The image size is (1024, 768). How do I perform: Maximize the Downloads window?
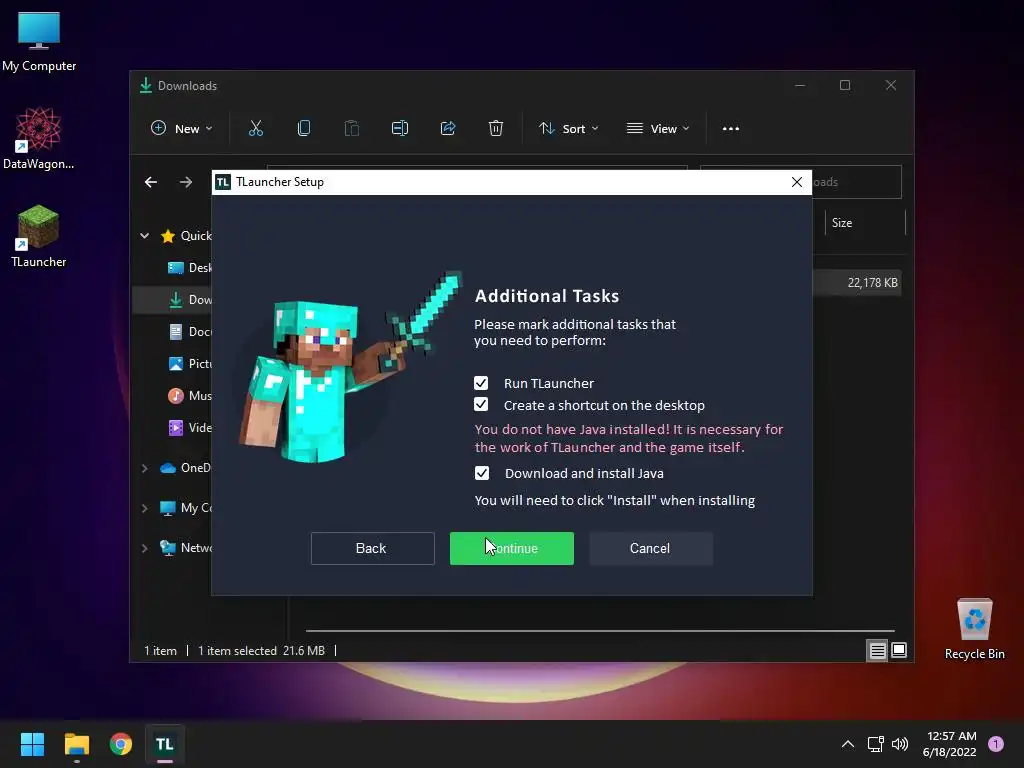pyautogui.click(x=845, y=86)
